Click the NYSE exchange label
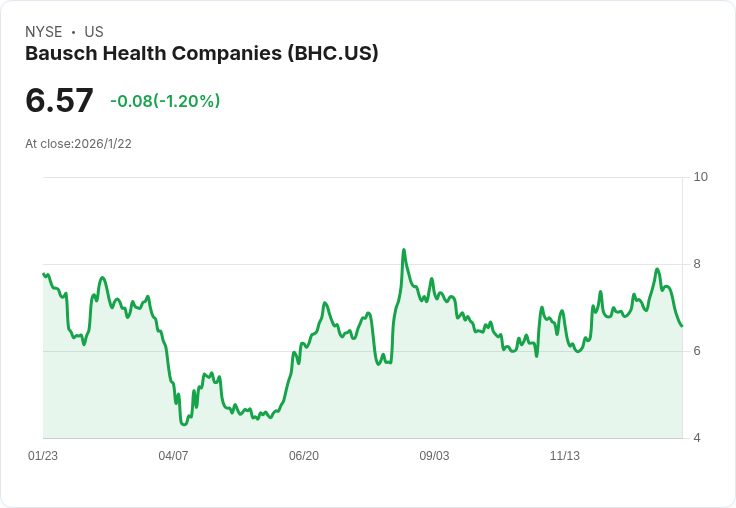This screenshot has width=736, height=508. 43,32
